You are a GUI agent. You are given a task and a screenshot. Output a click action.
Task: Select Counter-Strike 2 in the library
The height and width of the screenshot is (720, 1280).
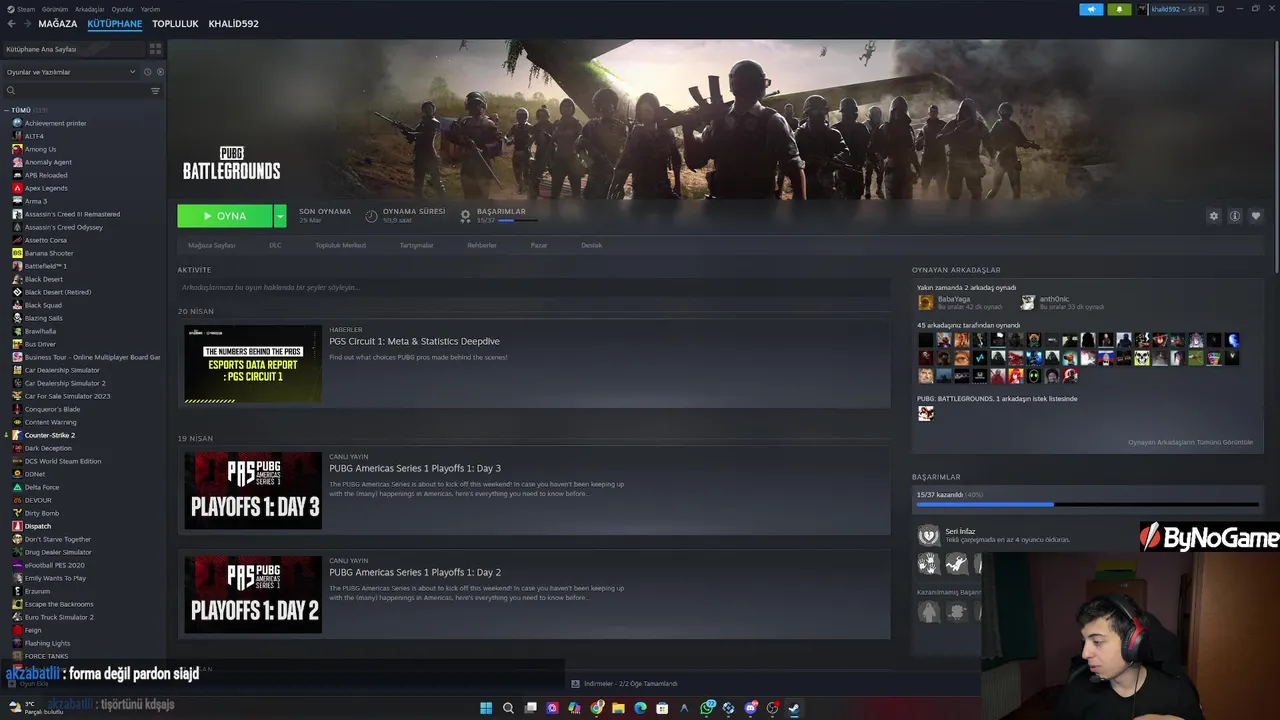tap(50, 435)
